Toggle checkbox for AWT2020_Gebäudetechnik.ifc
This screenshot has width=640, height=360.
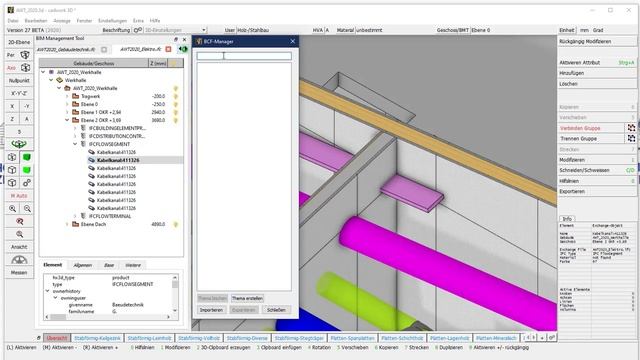(x=104, y=49)
